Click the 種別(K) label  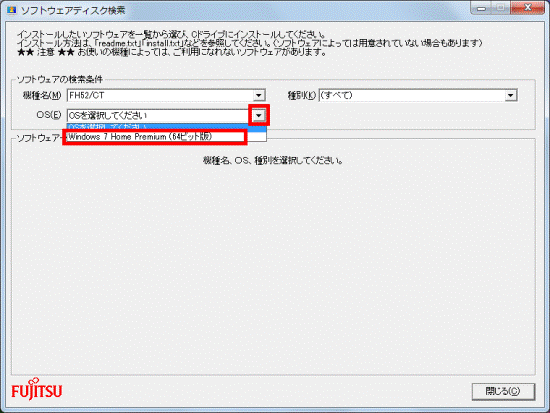301,95
